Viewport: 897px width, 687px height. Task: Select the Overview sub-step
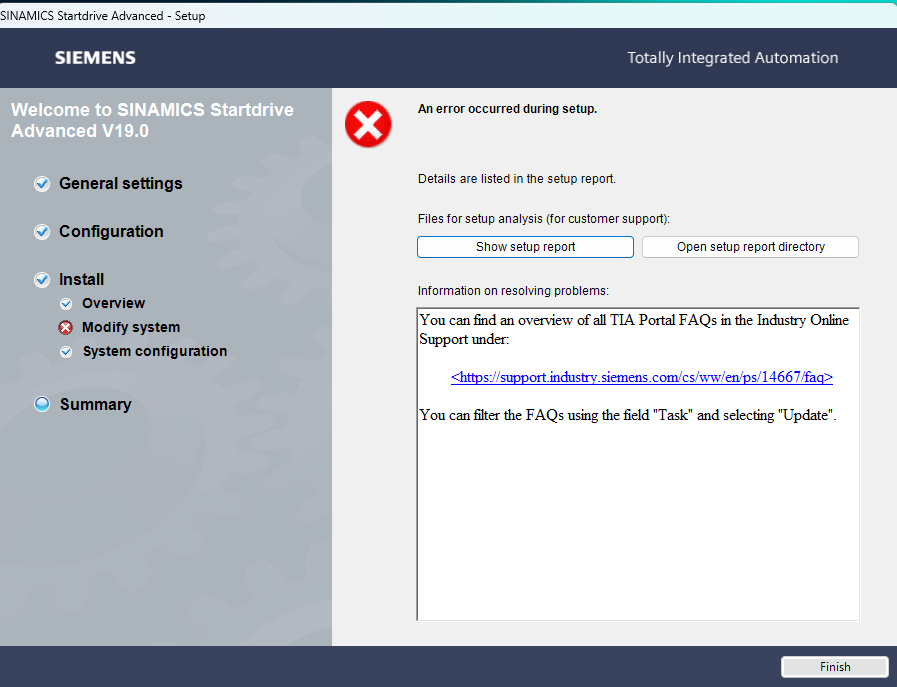tap(113, 303)
